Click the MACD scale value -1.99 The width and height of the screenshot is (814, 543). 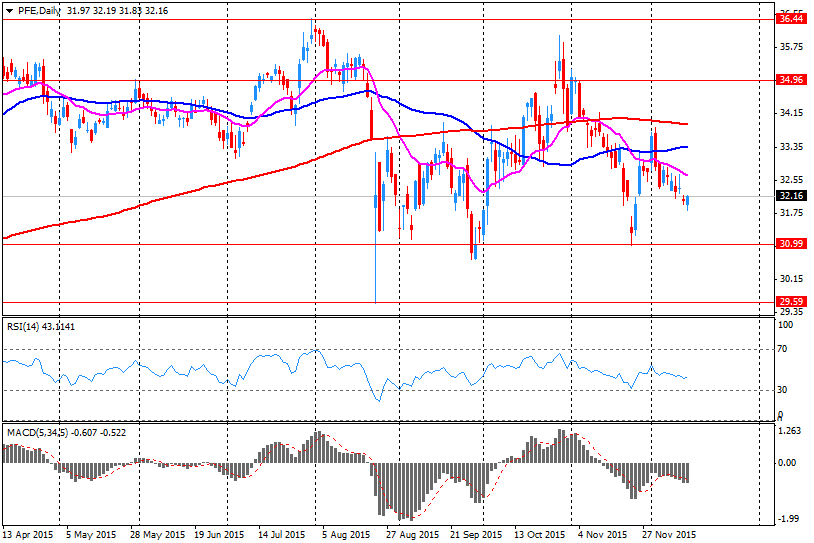point(790,519)
